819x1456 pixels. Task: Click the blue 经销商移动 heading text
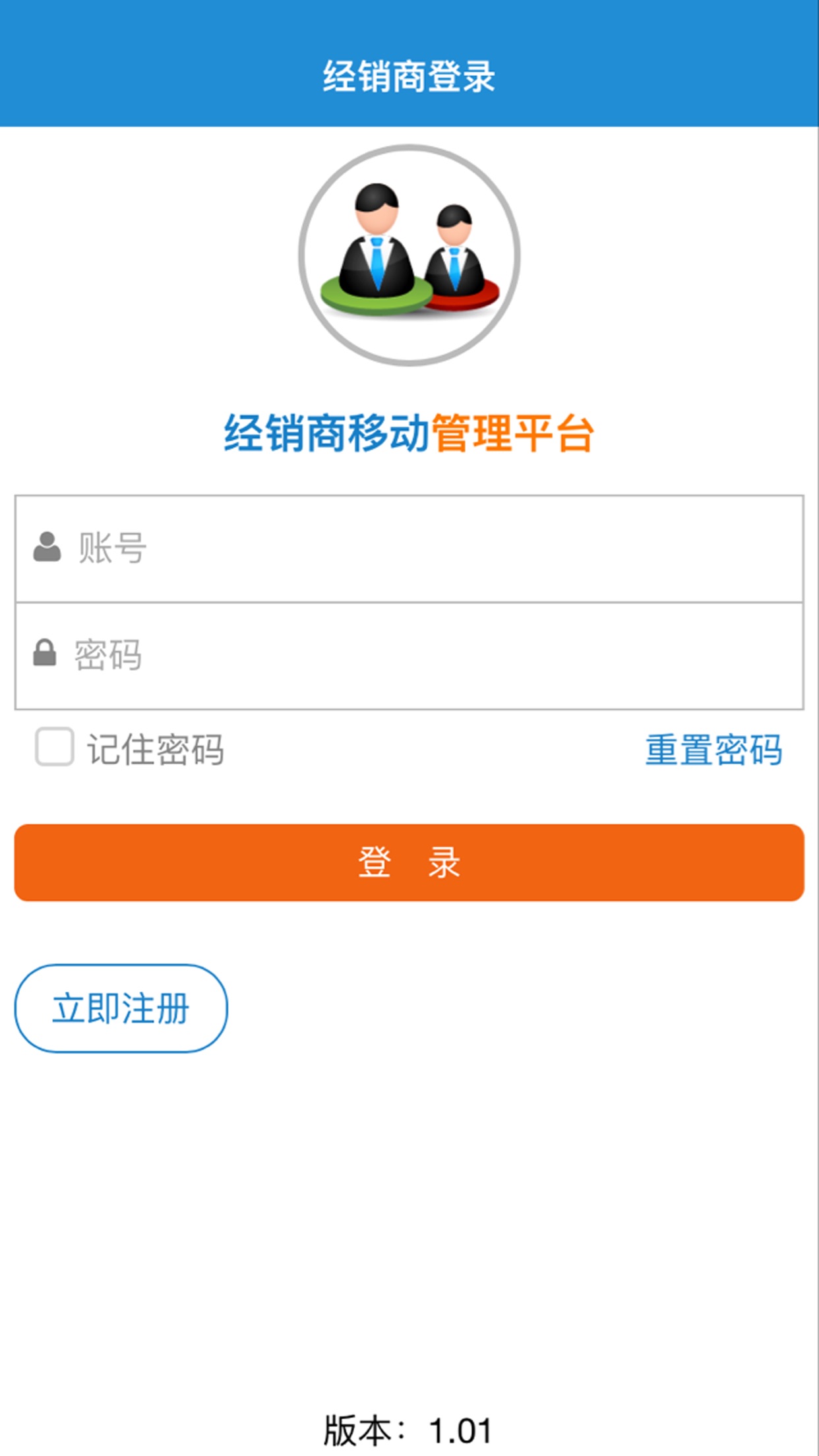(x=327, y=434)
